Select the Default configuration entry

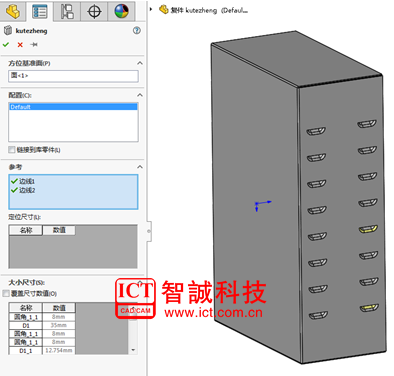point(73,107)
